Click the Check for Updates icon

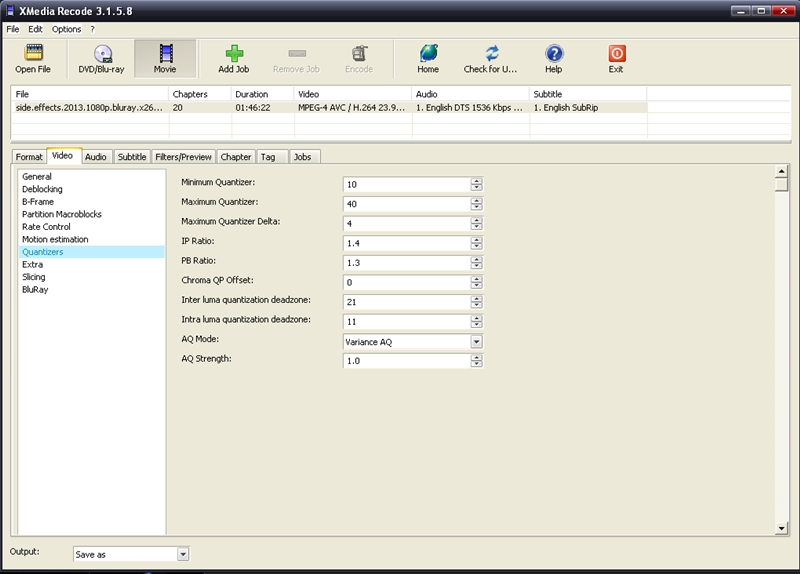pyautogui.click(x=491, y=53)
